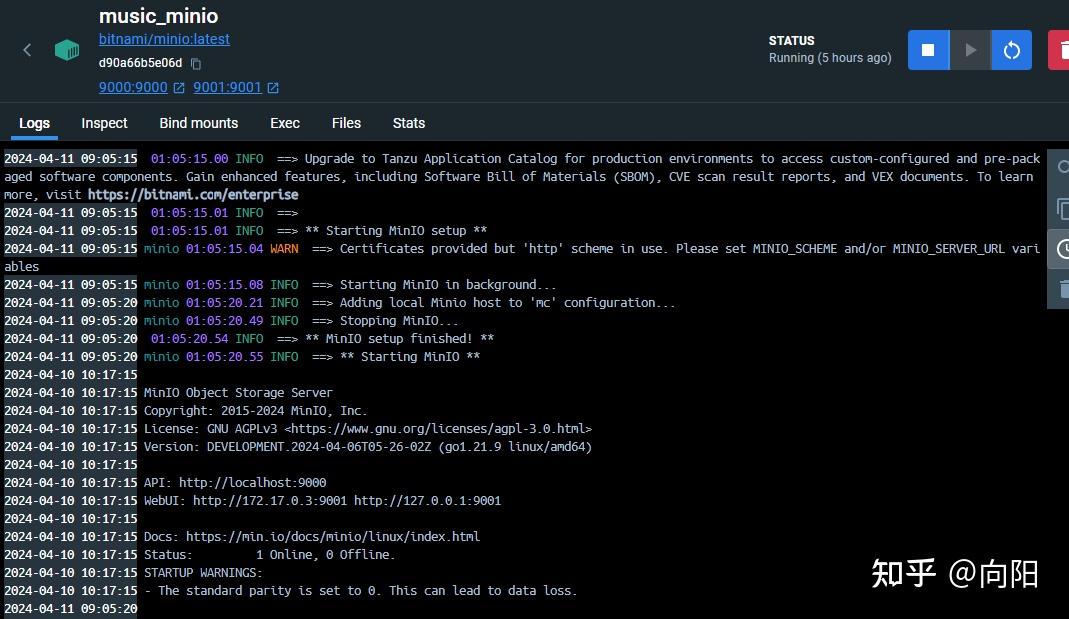Open the Bind mounts tab

198,123
